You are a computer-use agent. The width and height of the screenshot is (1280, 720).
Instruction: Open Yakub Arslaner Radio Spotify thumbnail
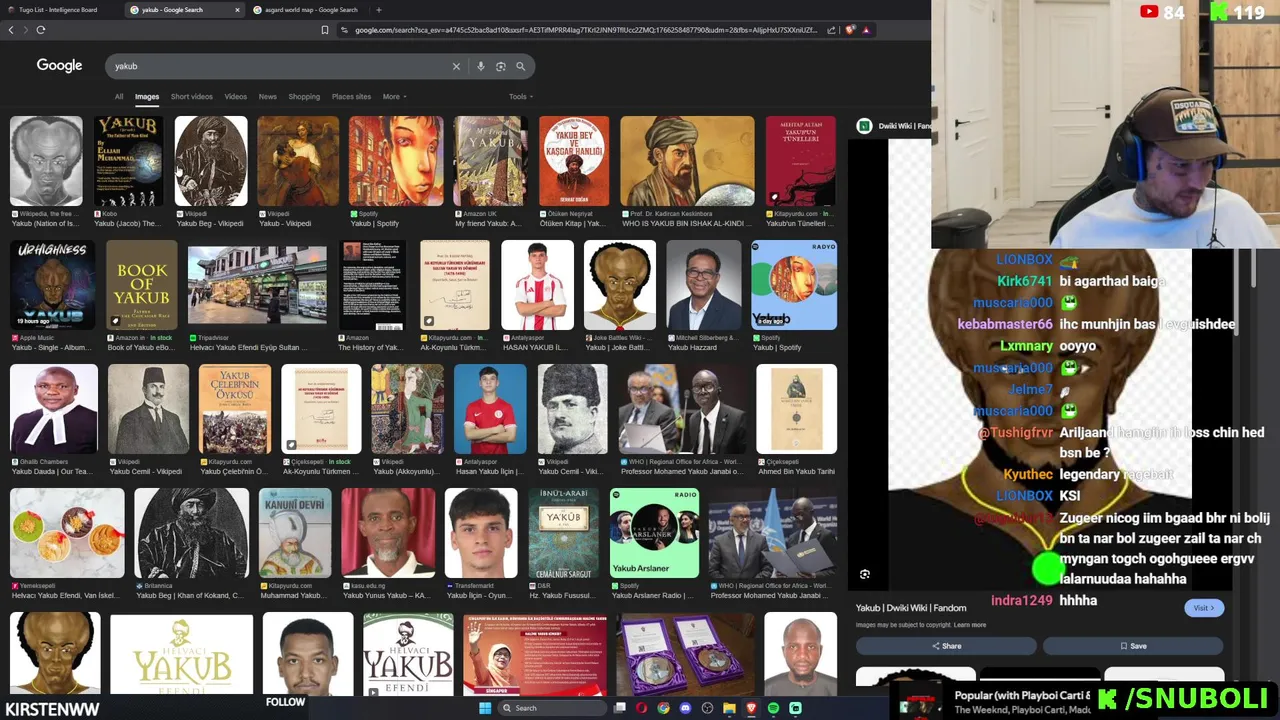click(x=655, y=533)
